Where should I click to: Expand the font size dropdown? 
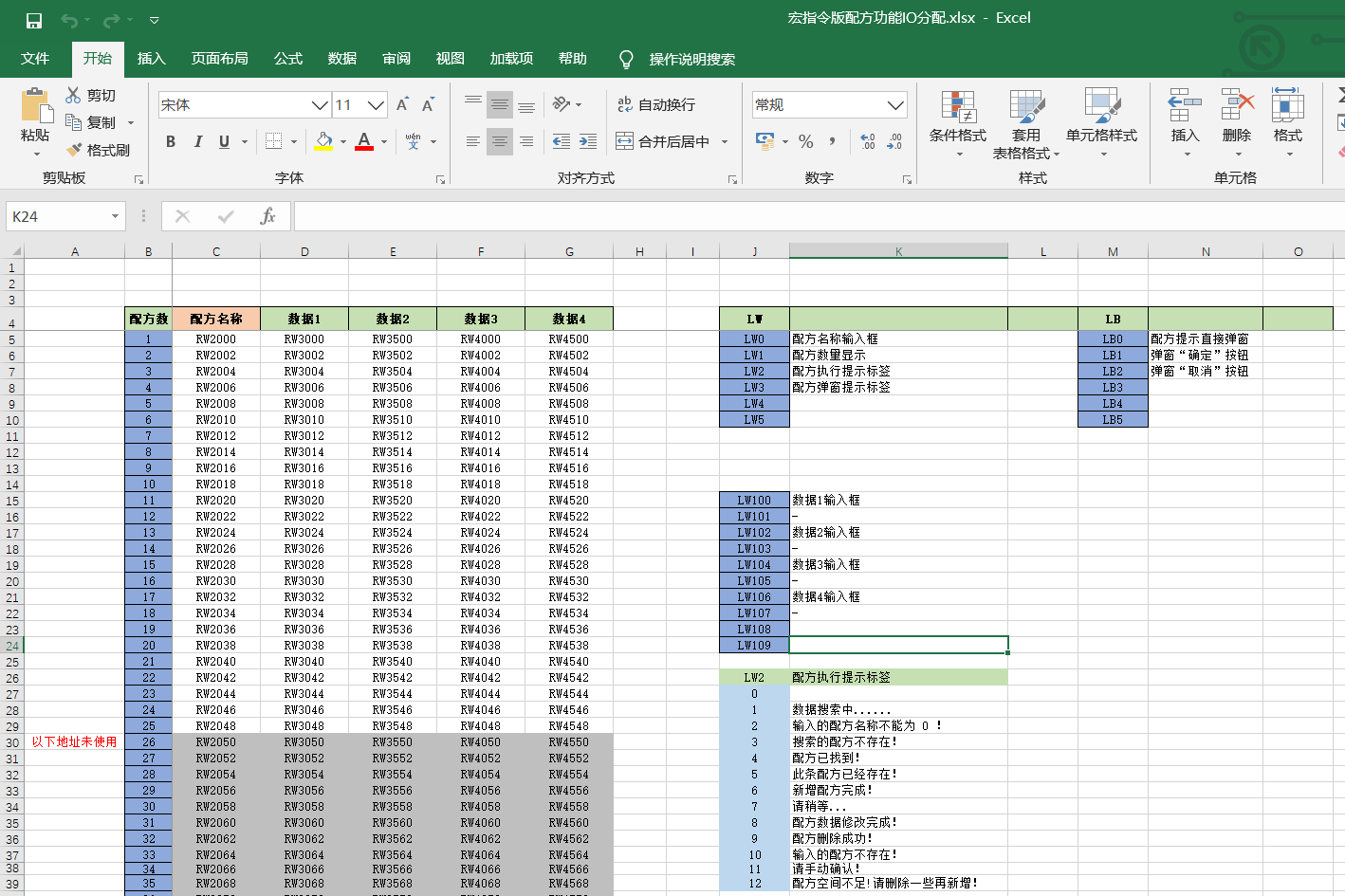coord(376,104)
